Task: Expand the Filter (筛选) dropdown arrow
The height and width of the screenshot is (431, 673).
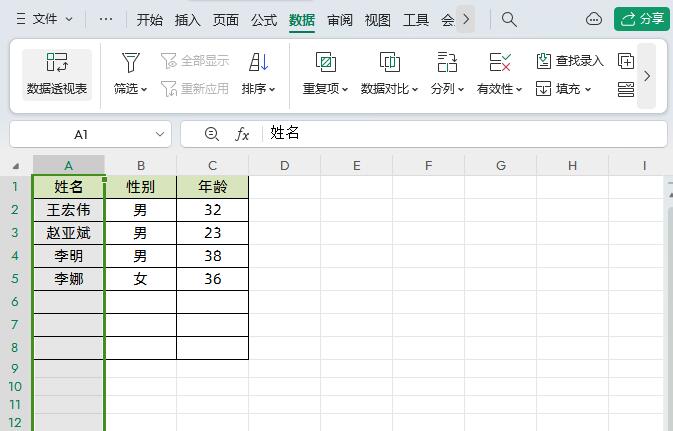Action: (x=144, y=89)
